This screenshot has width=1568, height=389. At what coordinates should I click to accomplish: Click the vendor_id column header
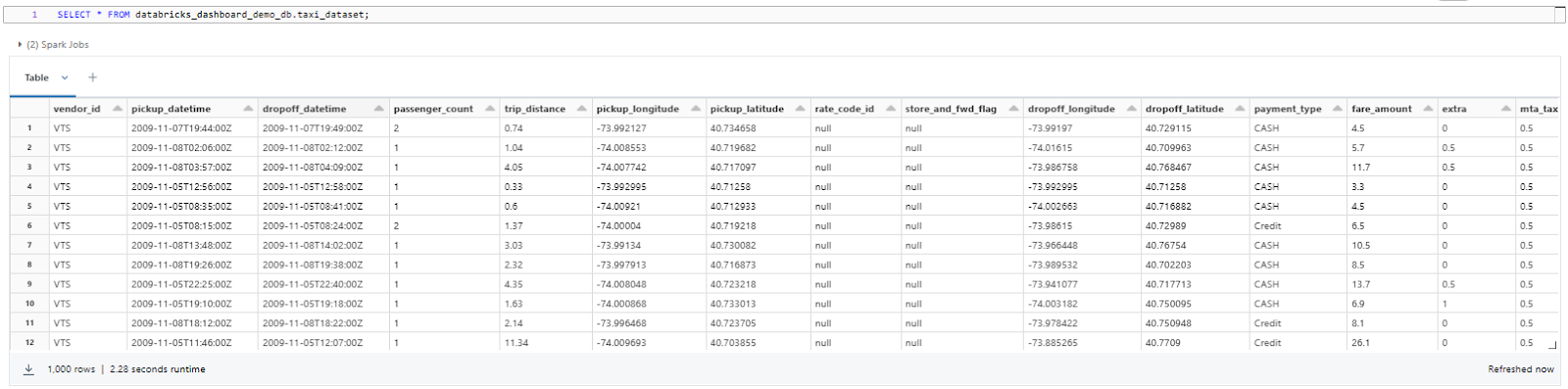pos(88,109)
